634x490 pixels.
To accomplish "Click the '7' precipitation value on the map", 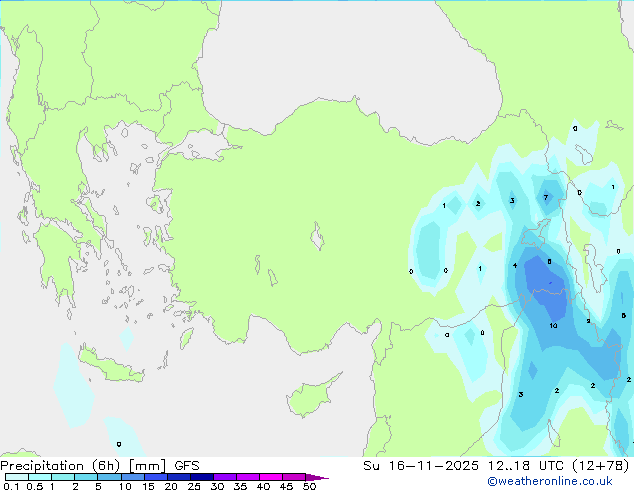I will tap(545, 197).
